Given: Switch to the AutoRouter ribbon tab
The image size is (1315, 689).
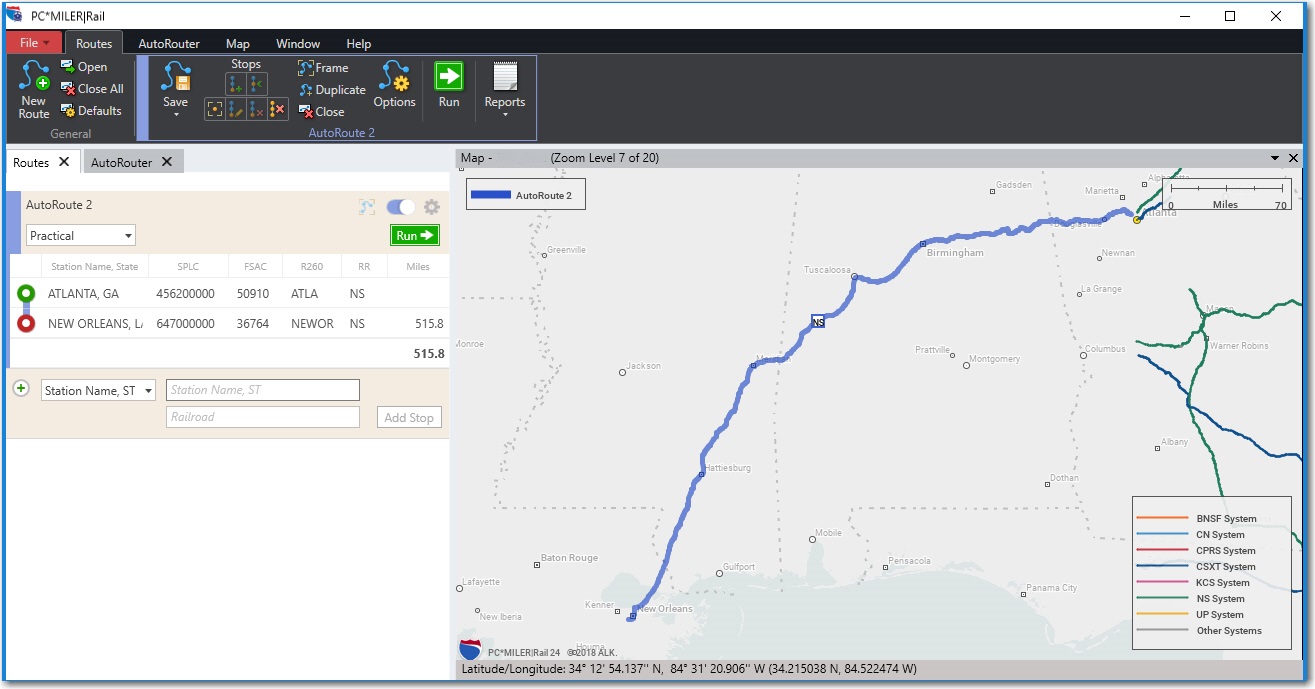Looking at the screenshot, I should click(x=169, y=43).
